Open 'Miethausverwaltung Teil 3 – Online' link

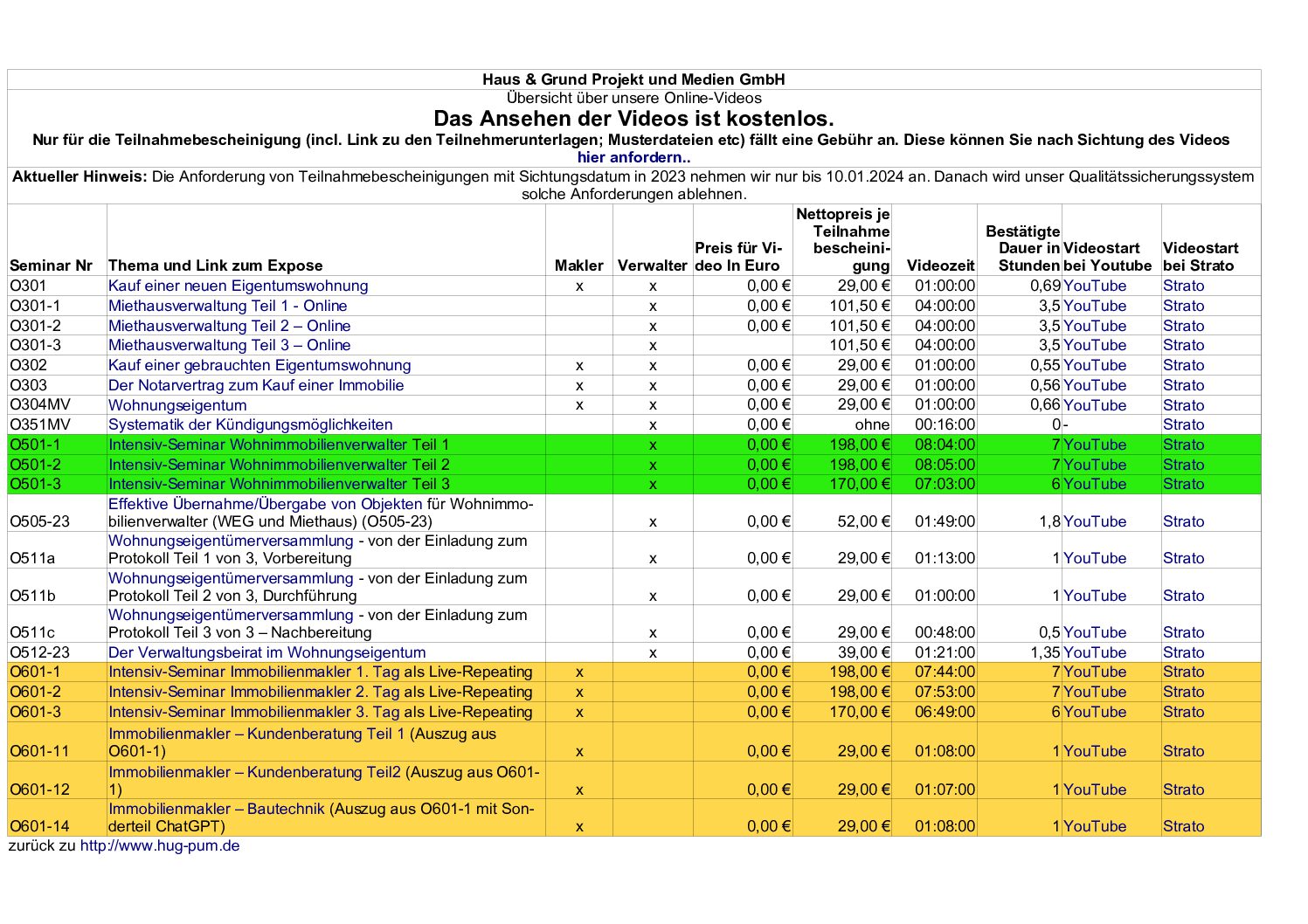point(230,345)
